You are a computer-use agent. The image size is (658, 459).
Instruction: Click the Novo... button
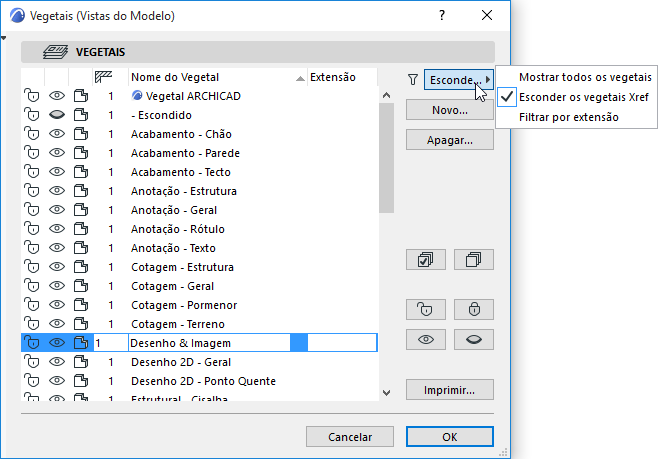pos(450,110)
